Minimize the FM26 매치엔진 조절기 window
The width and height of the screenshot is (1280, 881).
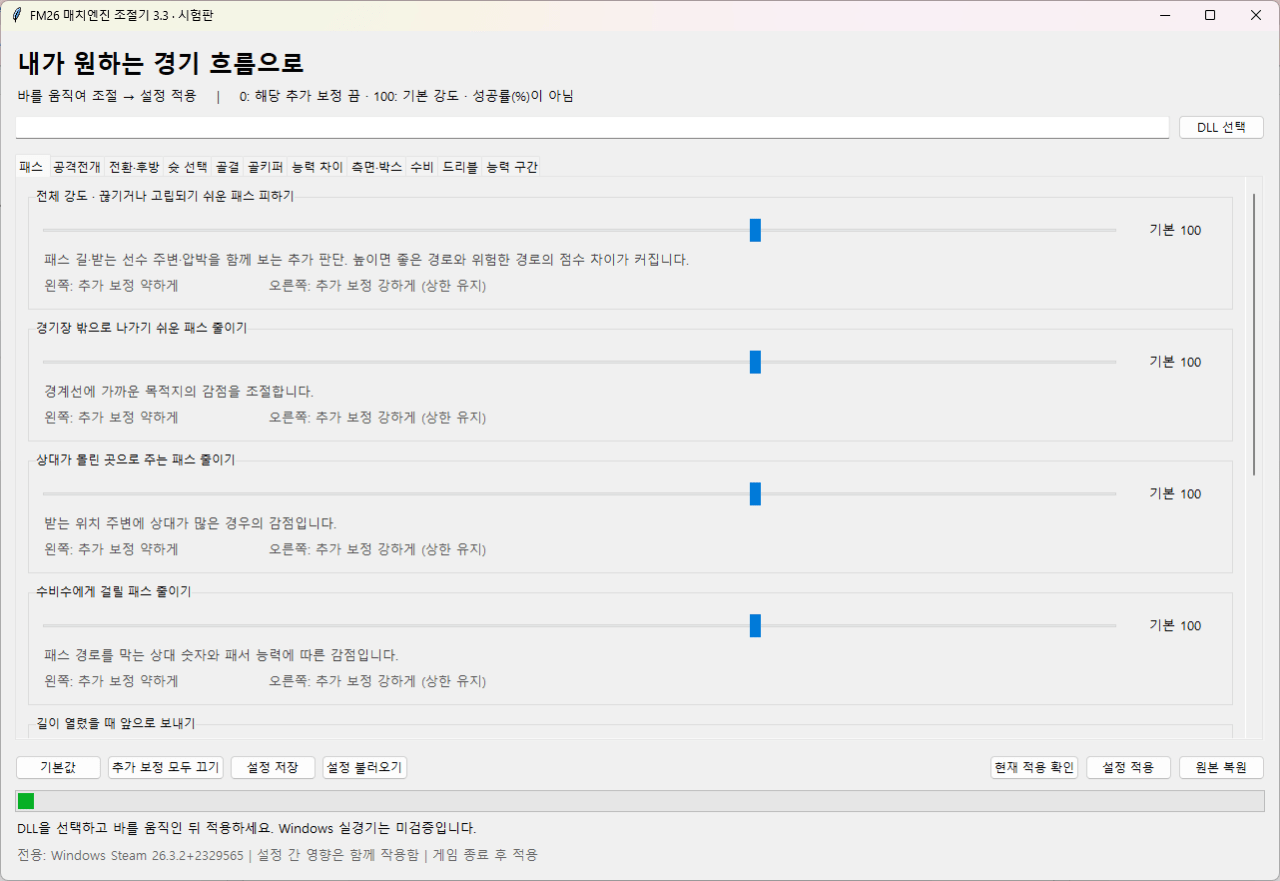tap(1164, 15)
